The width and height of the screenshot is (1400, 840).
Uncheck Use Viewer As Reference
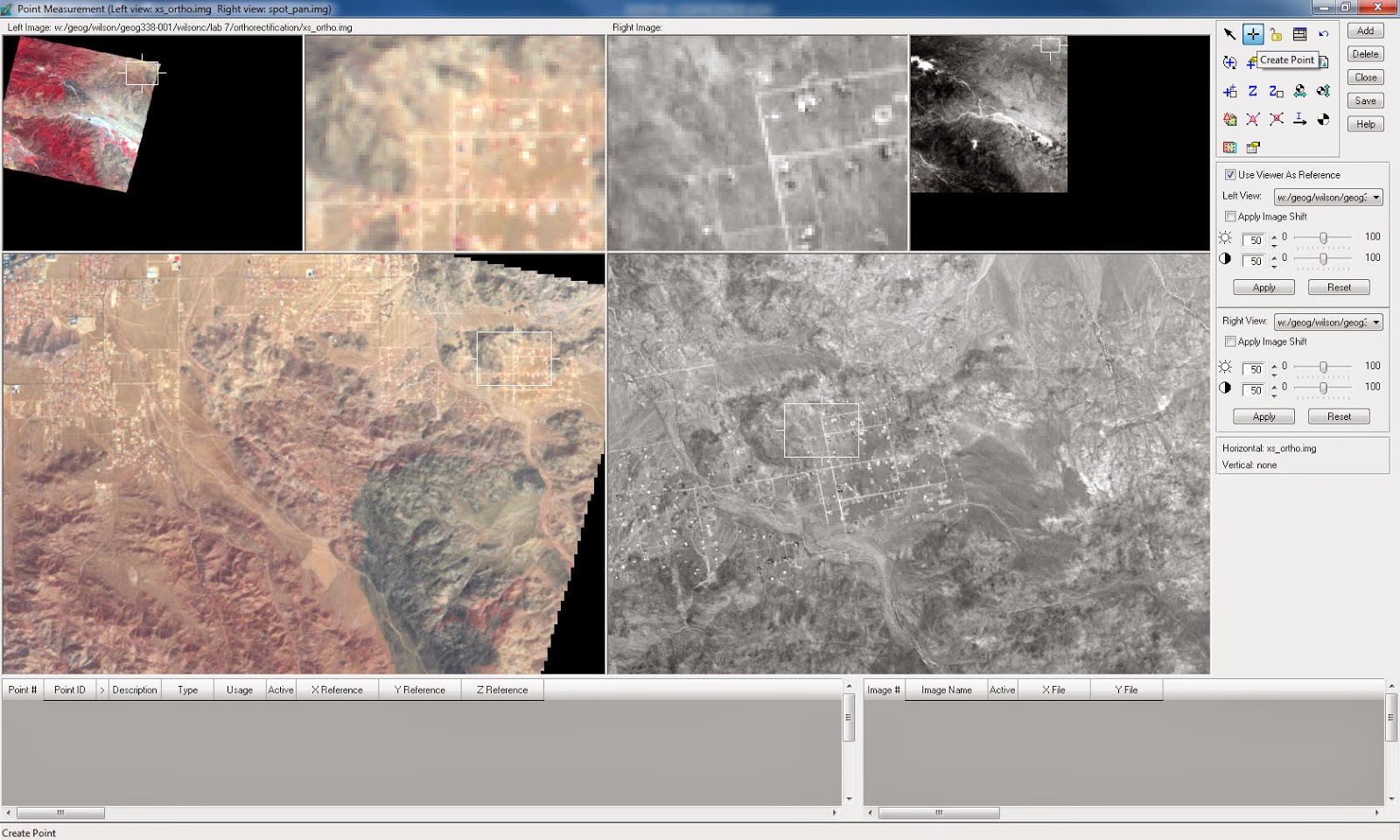(1230, 175)
